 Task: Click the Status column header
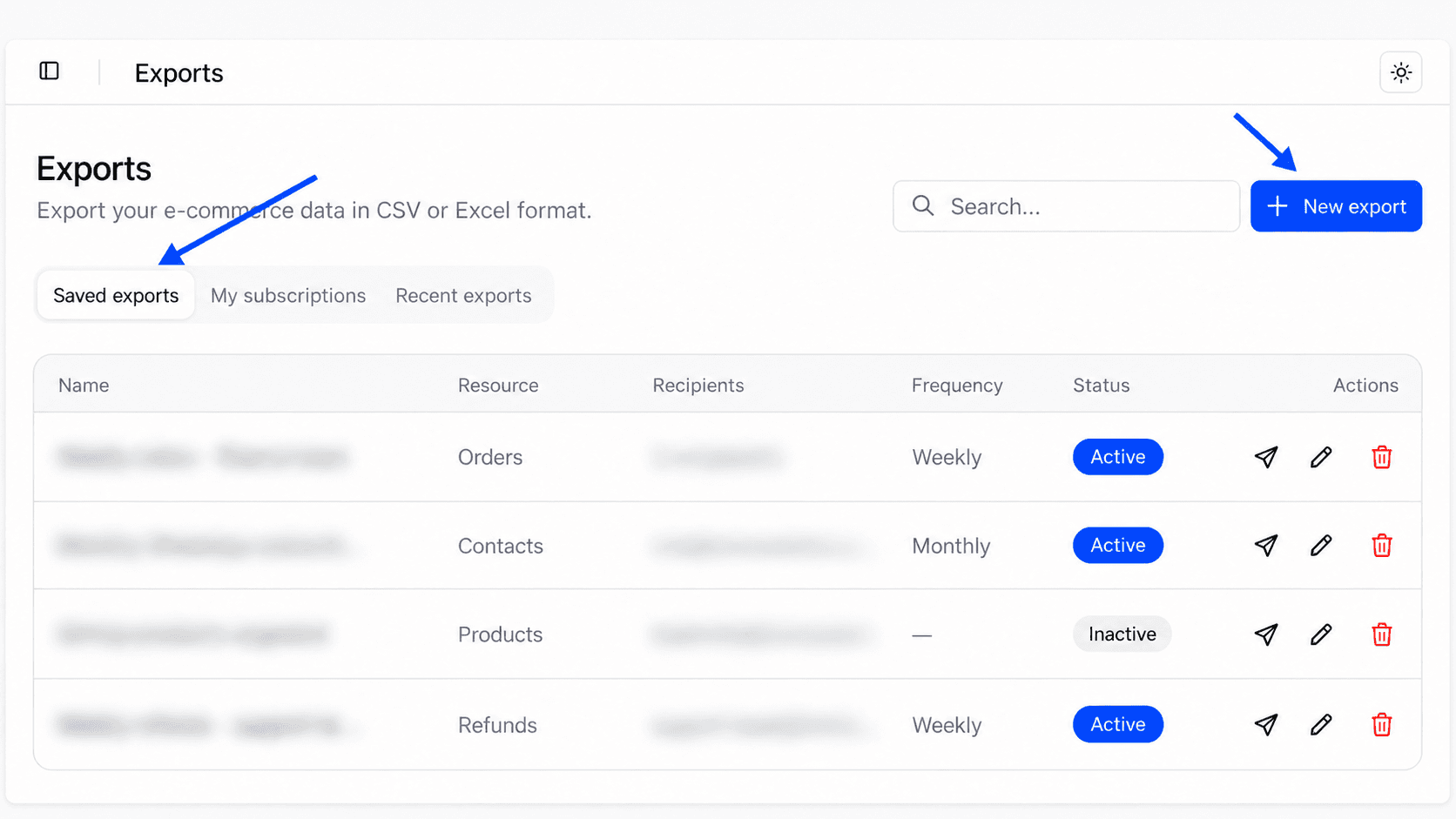pos(1101,386)
